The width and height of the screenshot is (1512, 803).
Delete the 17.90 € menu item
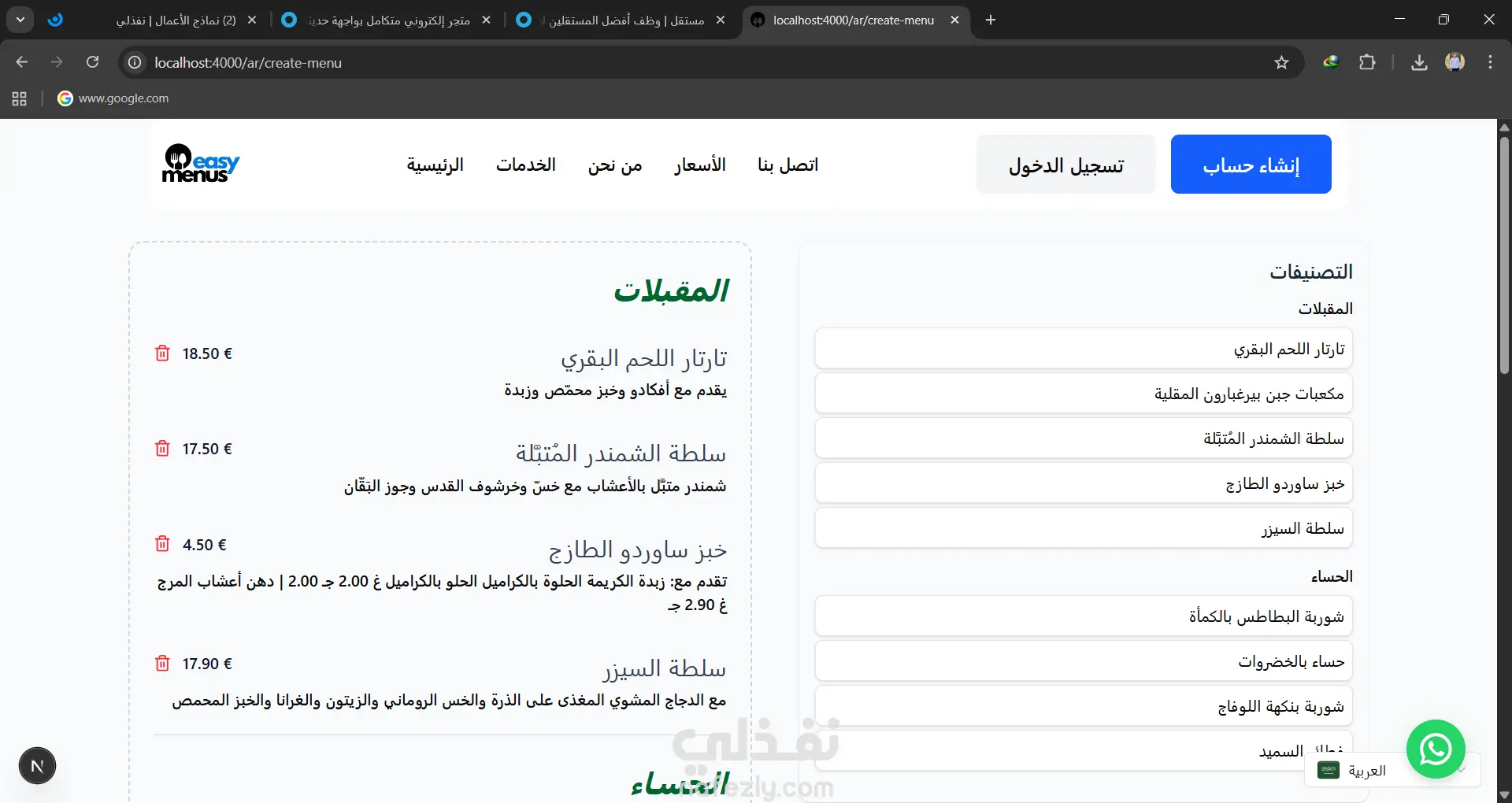tap(162, 664)
